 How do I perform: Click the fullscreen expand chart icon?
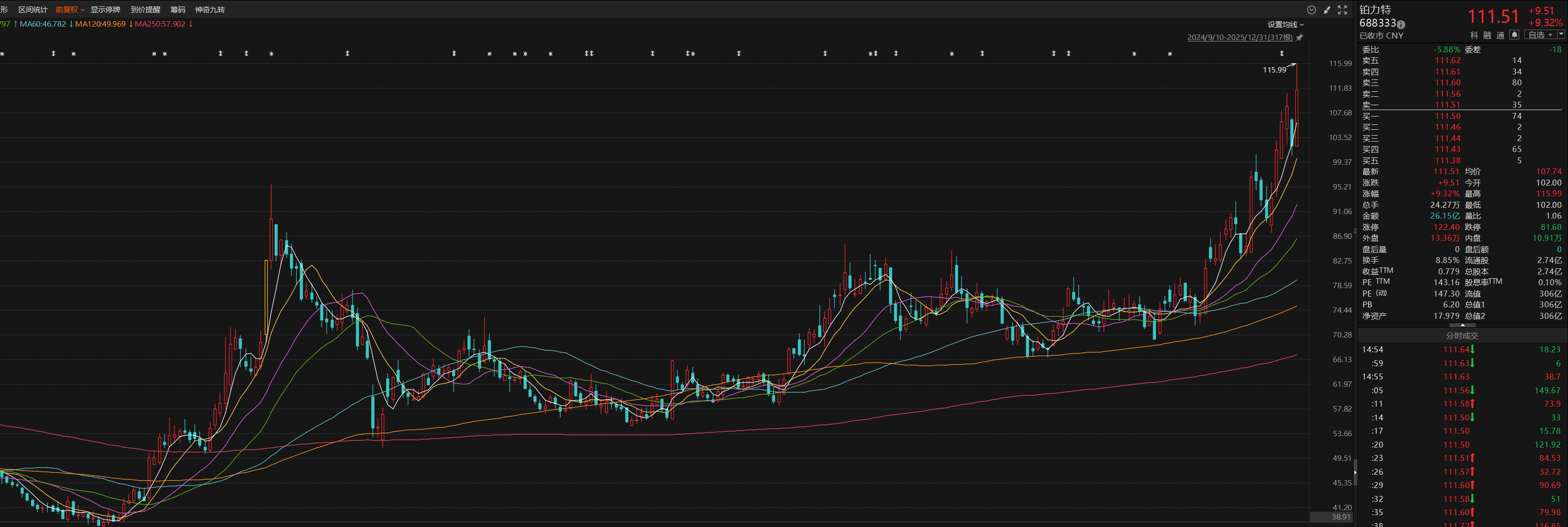click(x=1342, y=10)
